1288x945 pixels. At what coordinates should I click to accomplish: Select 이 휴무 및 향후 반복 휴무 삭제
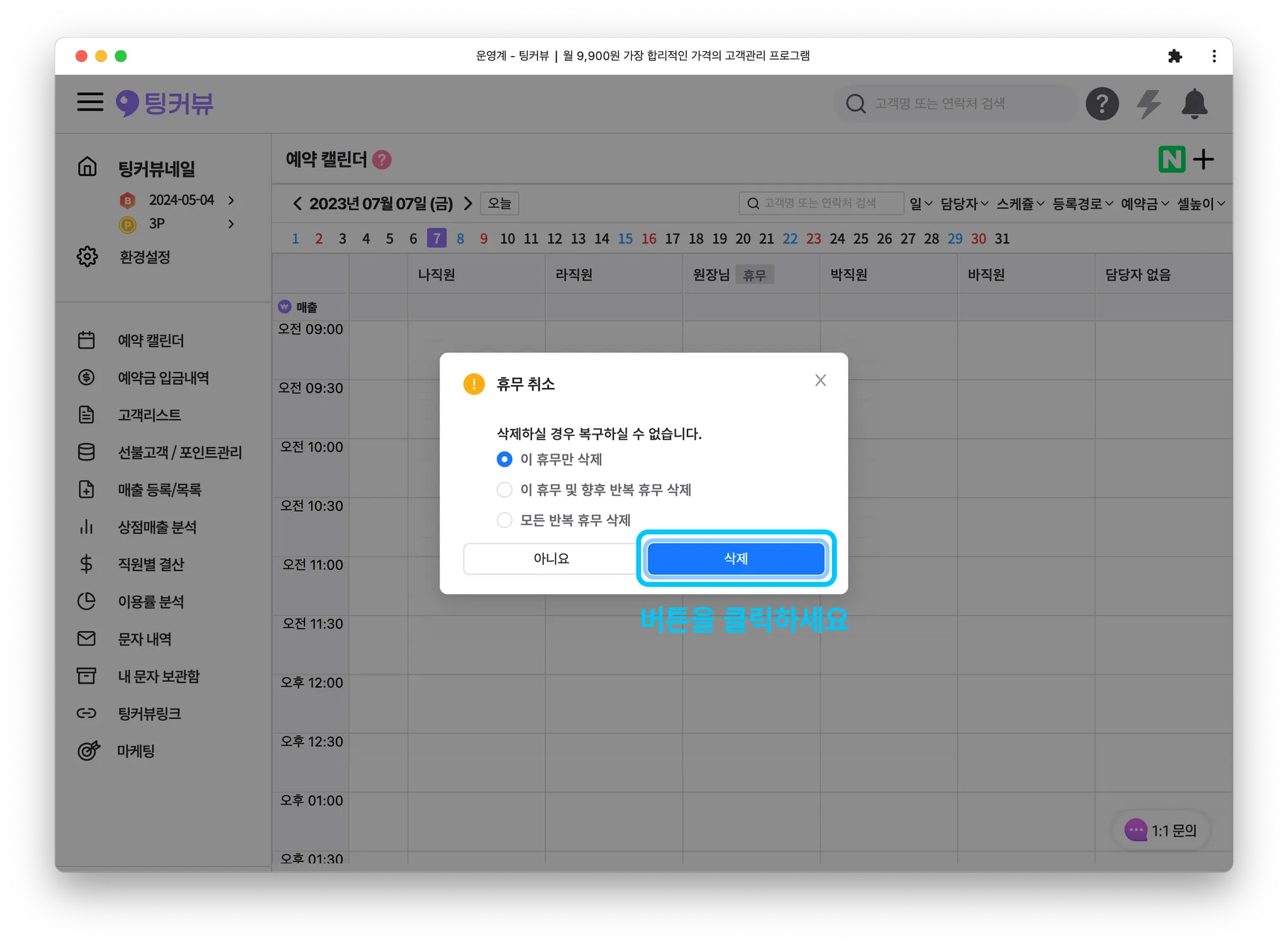coord(504,489)
